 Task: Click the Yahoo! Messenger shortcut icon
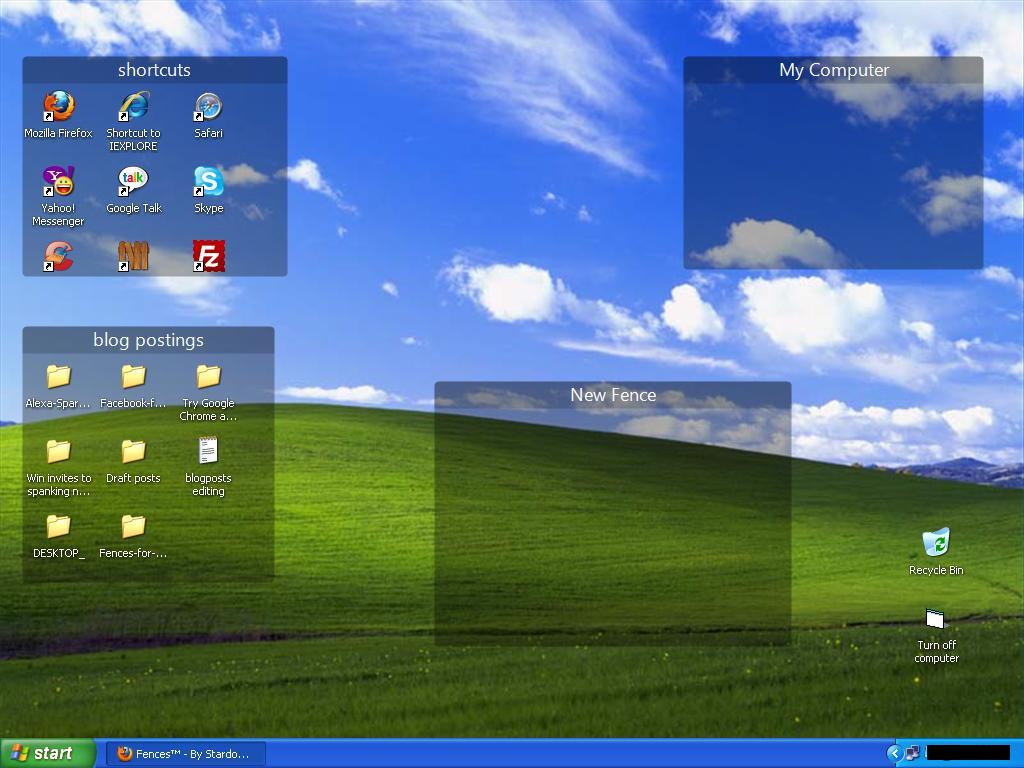coord(59,182)
